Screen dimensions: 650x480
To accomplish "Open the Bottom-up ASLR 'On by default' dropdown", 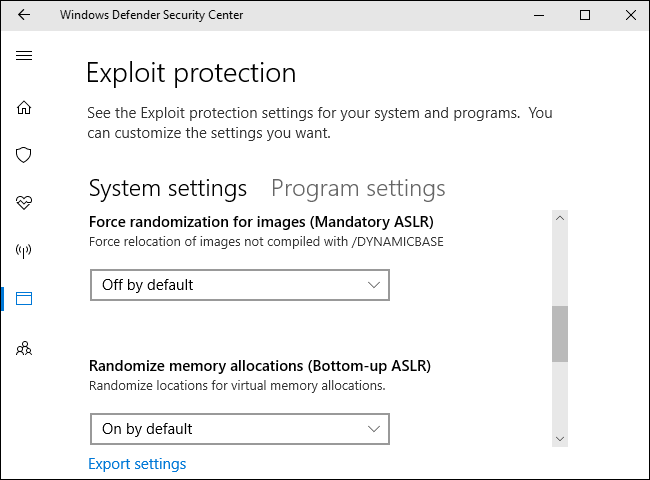I will click(239, 429).
